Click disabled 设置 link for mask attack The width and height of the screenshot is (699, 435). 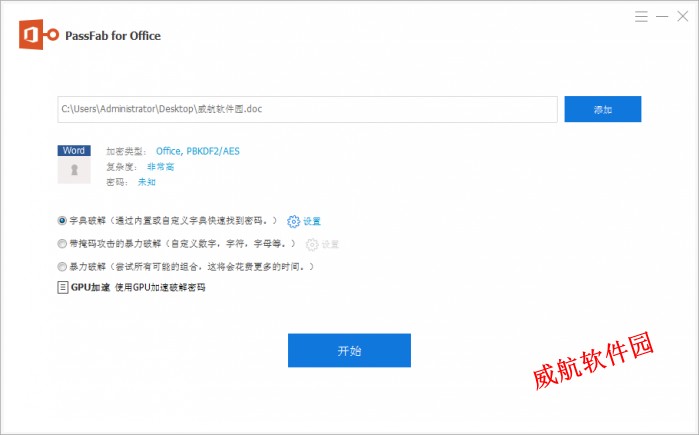(x=331, y=245)
